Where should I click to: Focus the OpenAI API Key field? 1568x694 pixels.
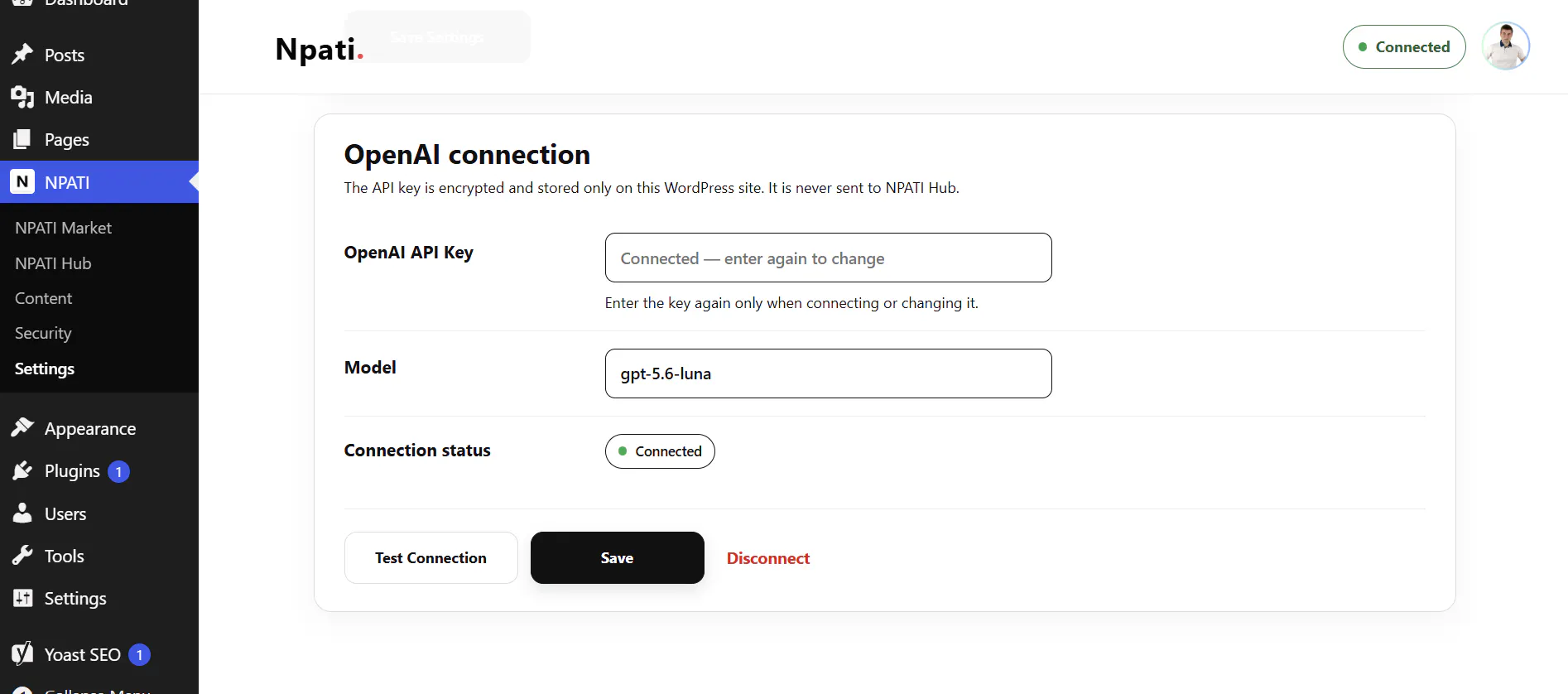coord(828,258)
